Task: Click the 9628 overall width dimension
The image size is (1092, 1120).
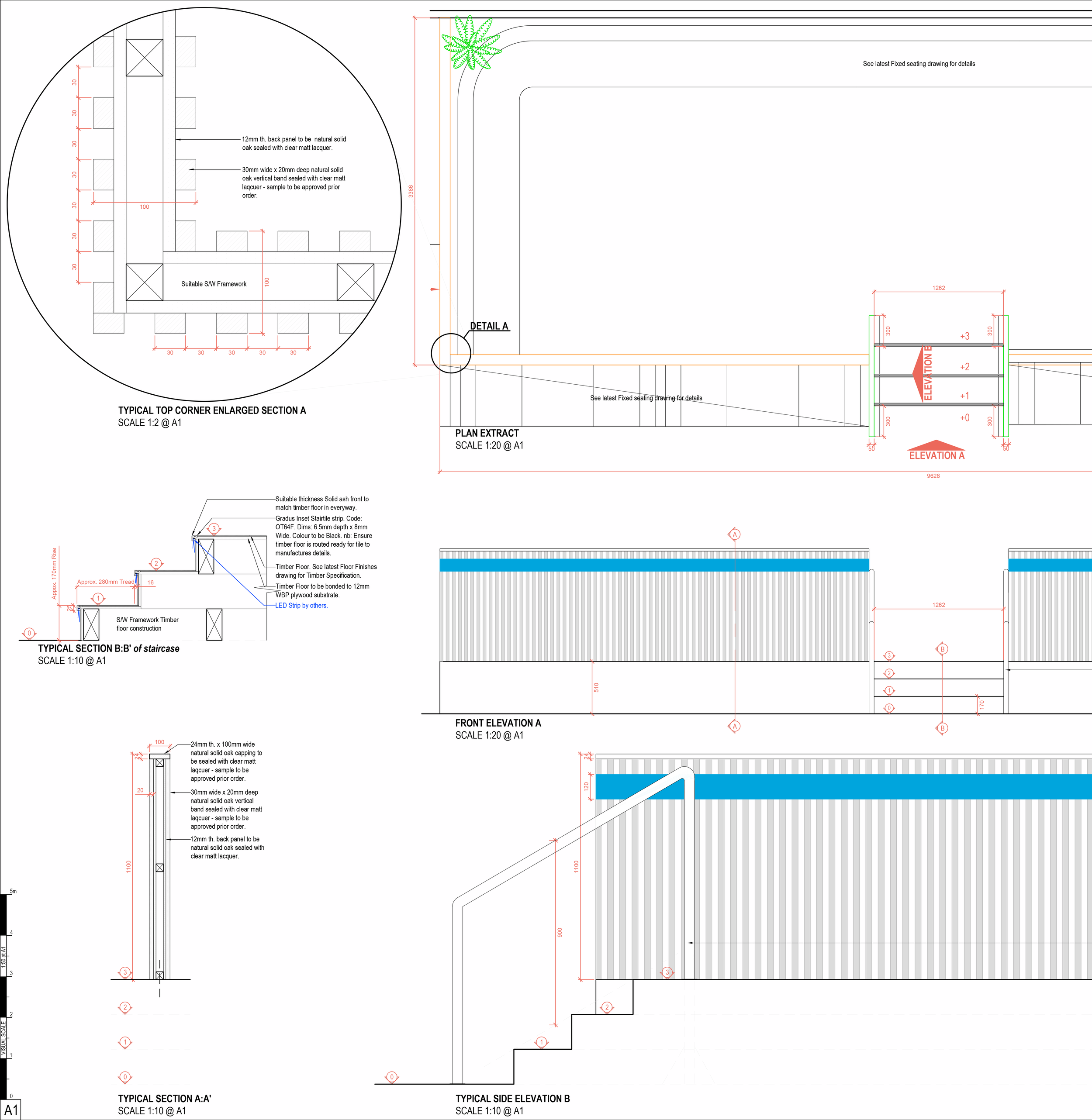Action: tap(933, 476)
